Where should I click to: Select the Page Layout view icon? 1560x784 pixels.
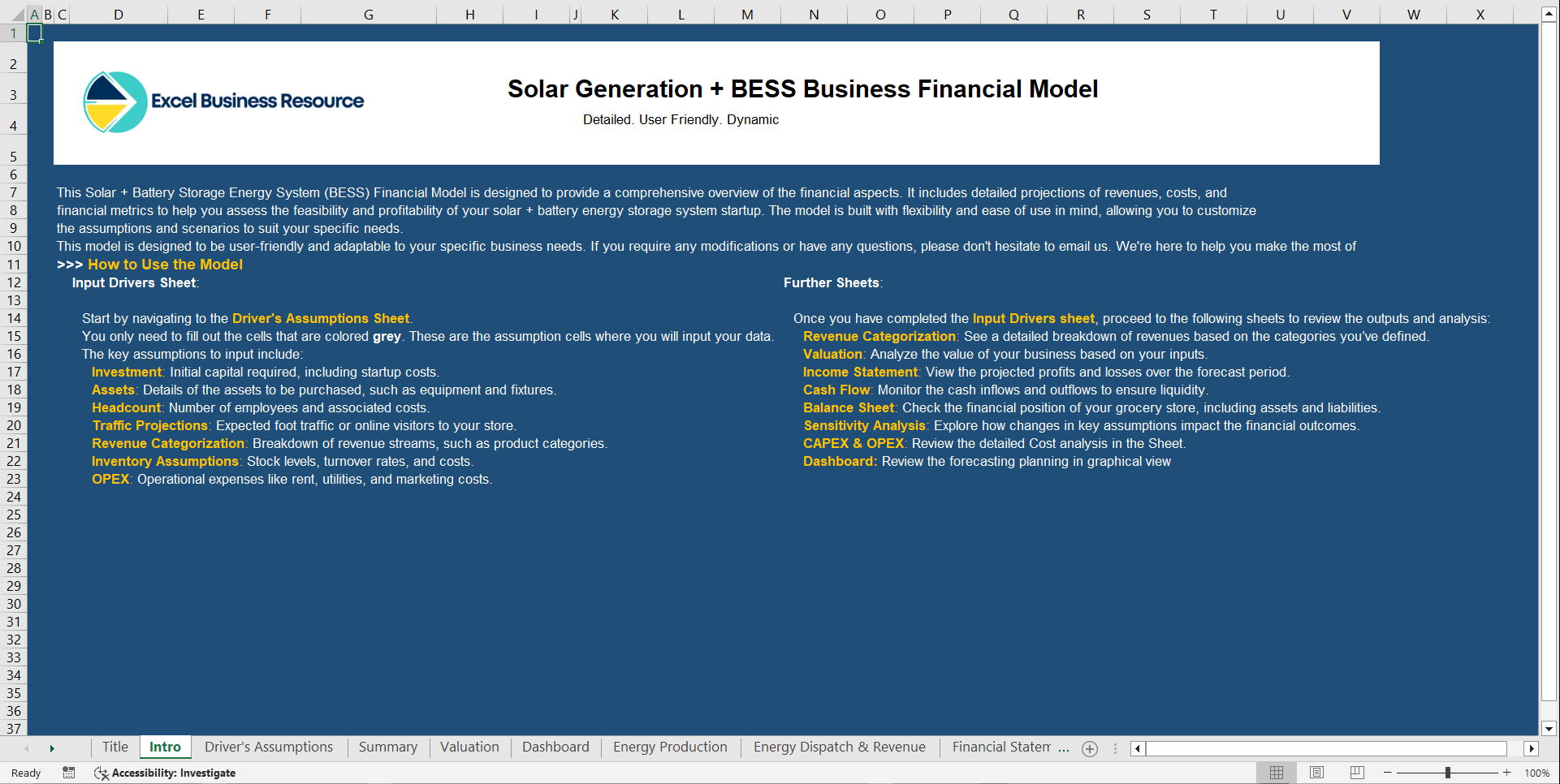[1316, 773]
